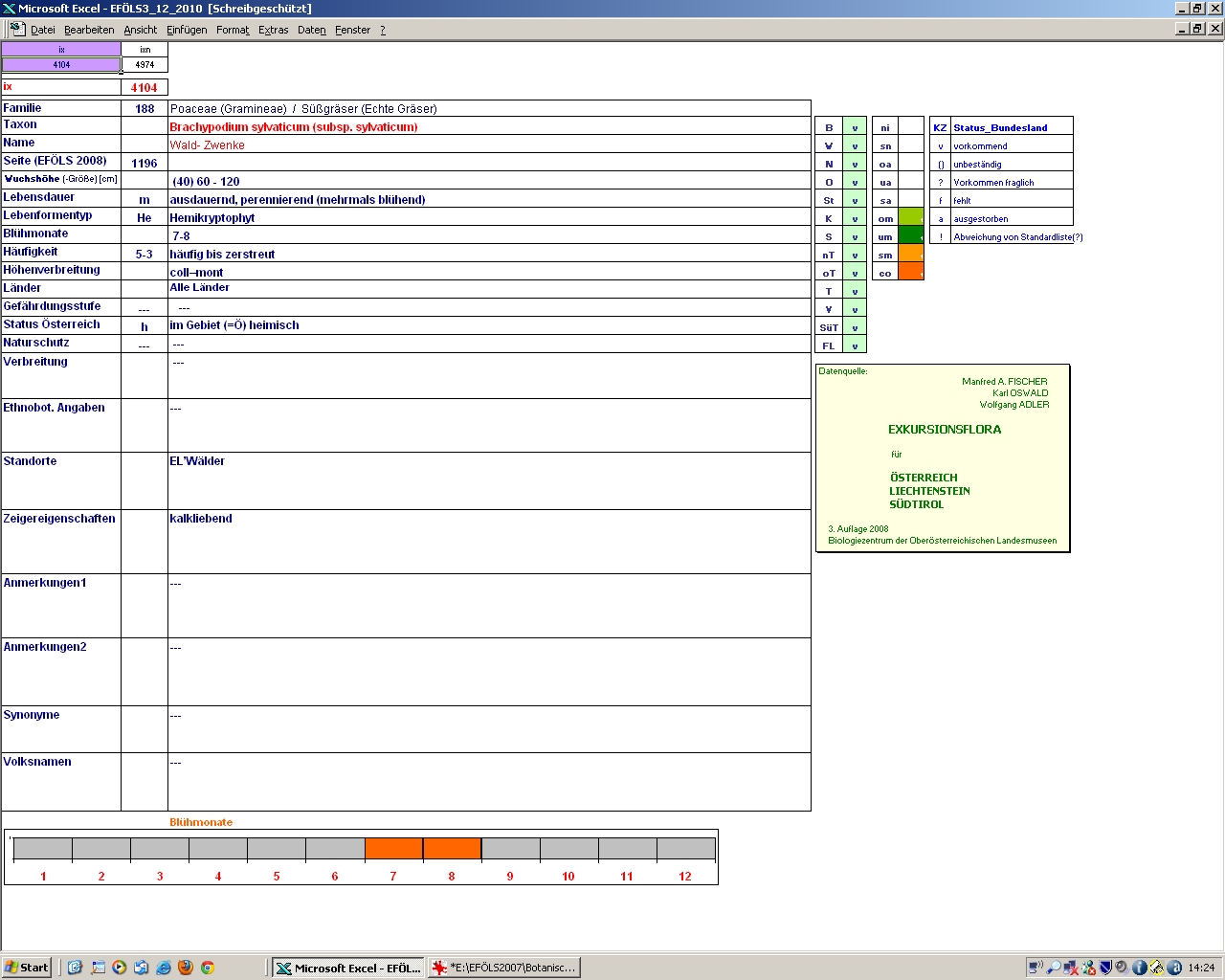Open Internet Explorer from the quick launch bar
Screen dimensions: 1225x980
164,968
